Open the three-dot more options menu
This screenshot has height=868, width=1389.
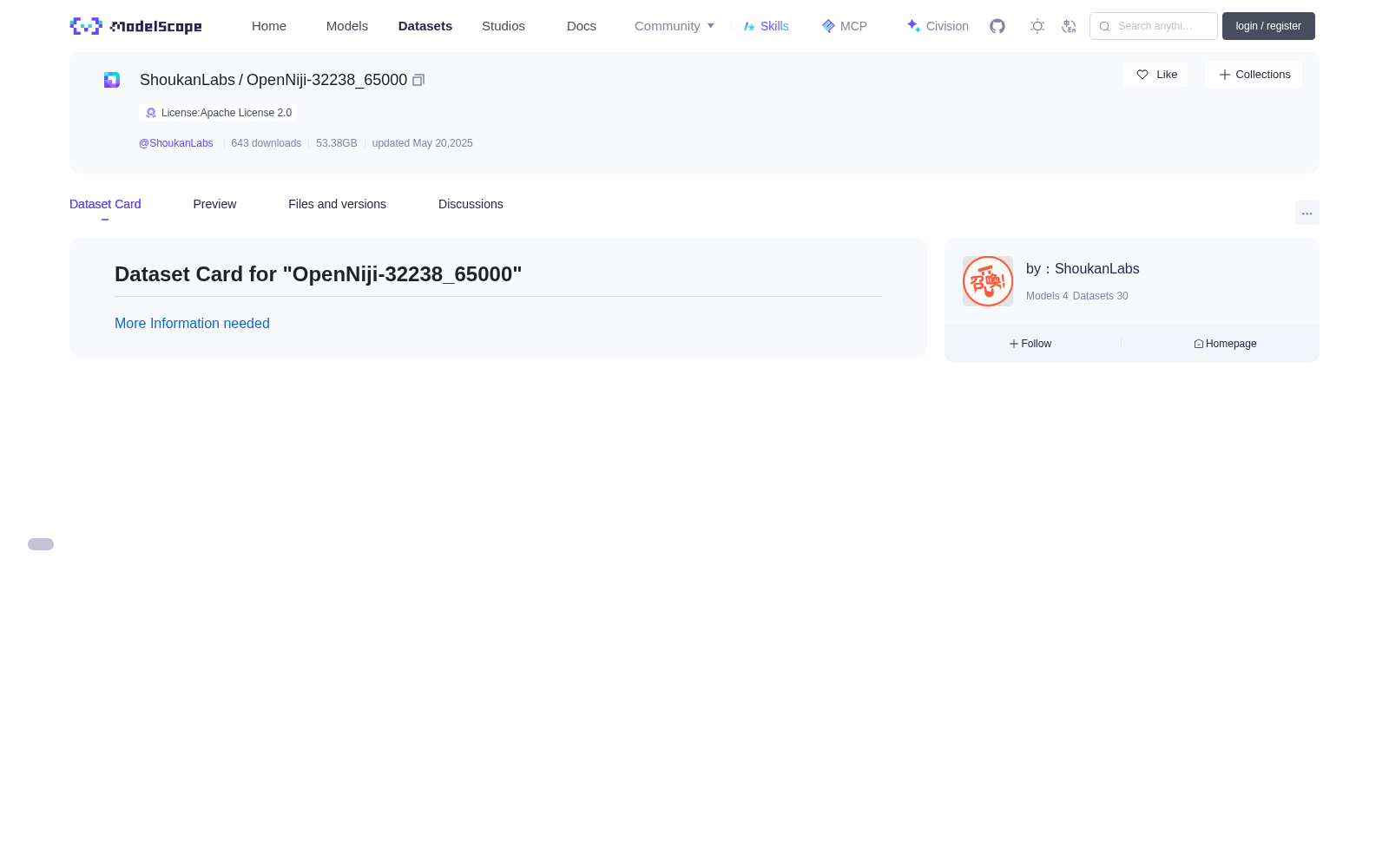tap(1307, 213)
